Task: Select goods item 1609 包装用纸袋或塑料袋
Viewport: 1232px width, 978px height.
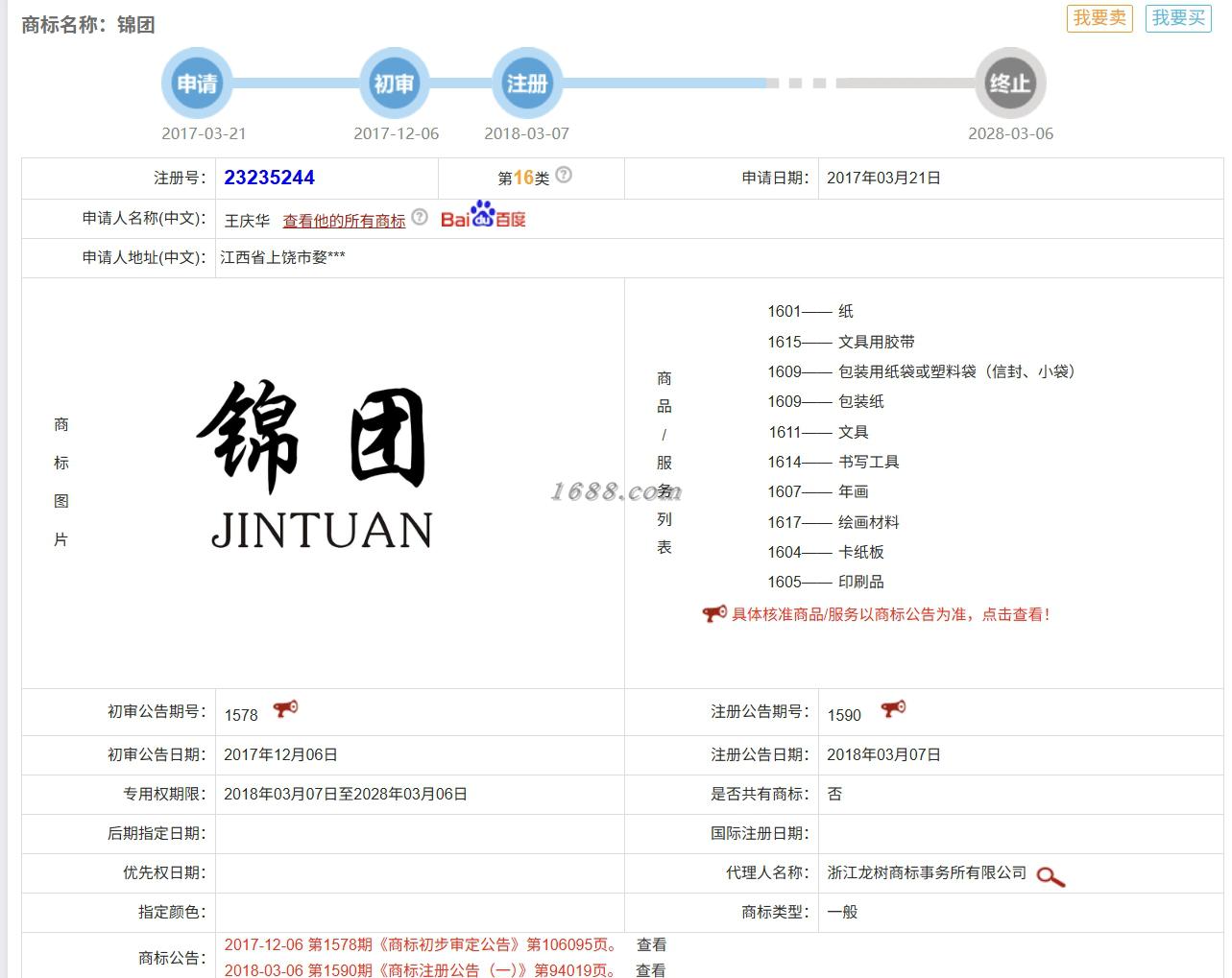Action: pyautogui.click(x=922, y=371)
